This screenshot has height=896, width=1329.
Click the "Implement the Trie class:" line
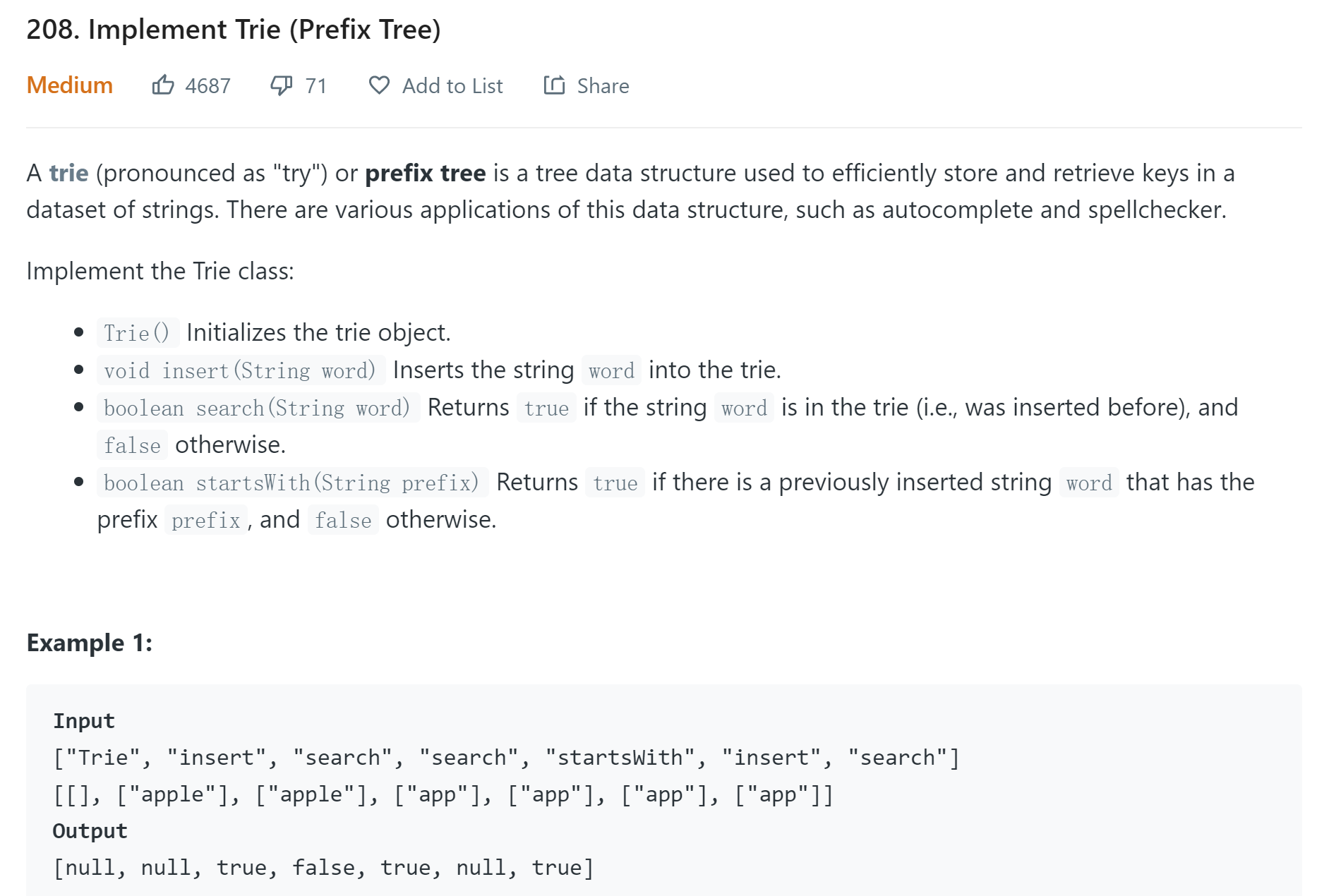160,271
